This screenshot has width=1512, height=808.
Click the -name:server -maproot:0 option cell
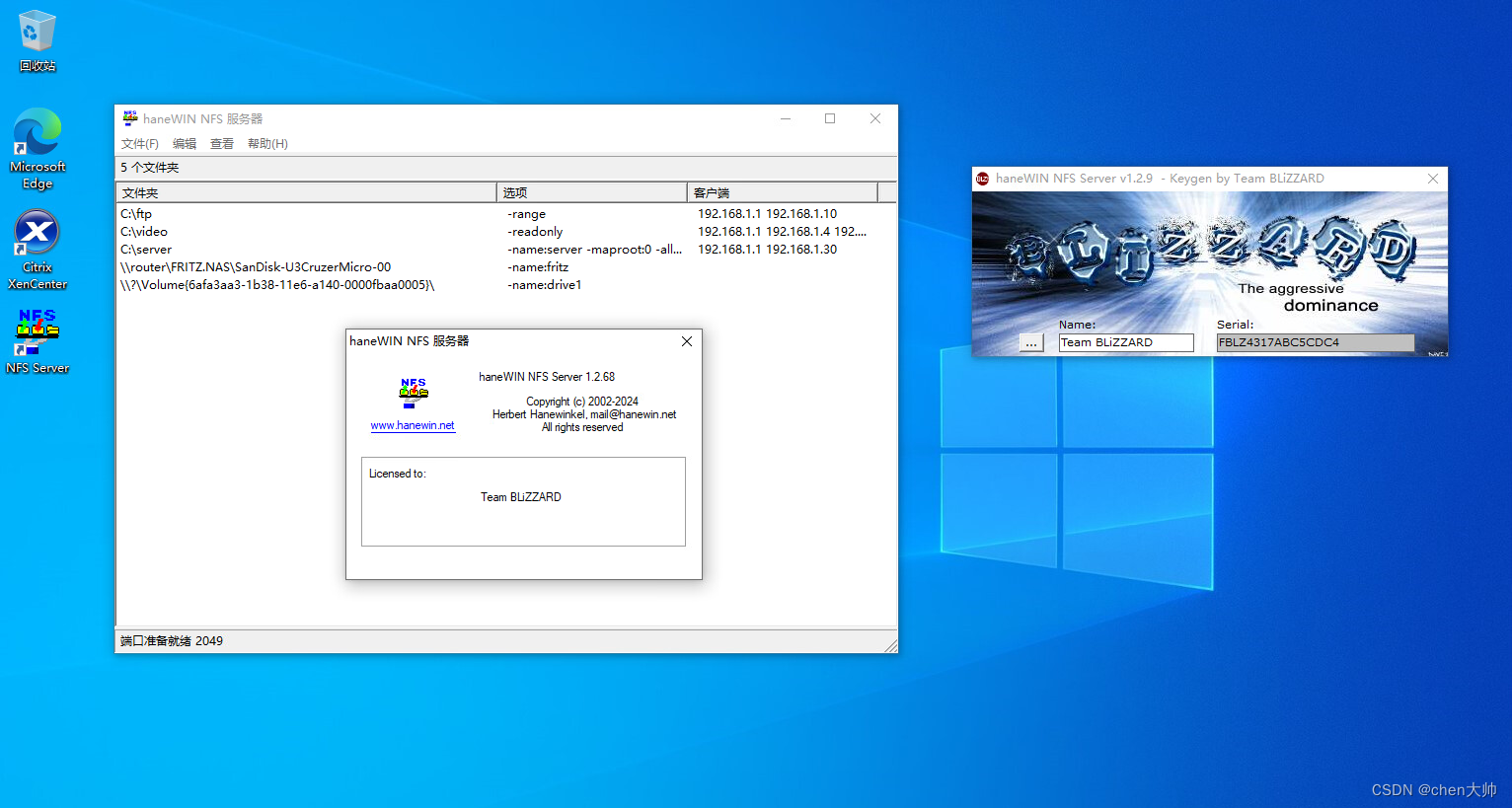(x=594, y=250)
